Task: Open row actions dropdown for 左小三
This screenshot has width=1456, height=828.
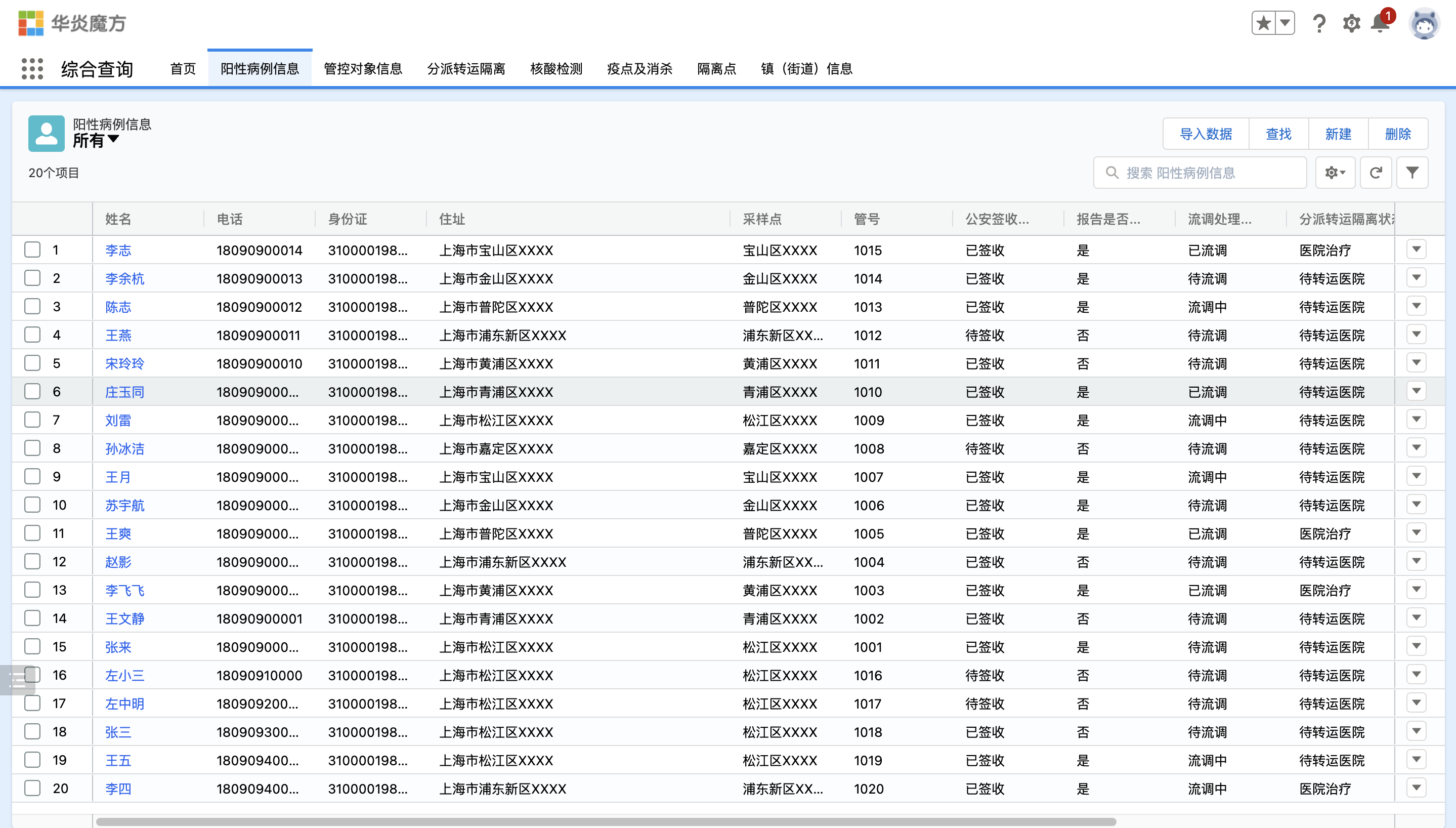Action: point(1416,675)
